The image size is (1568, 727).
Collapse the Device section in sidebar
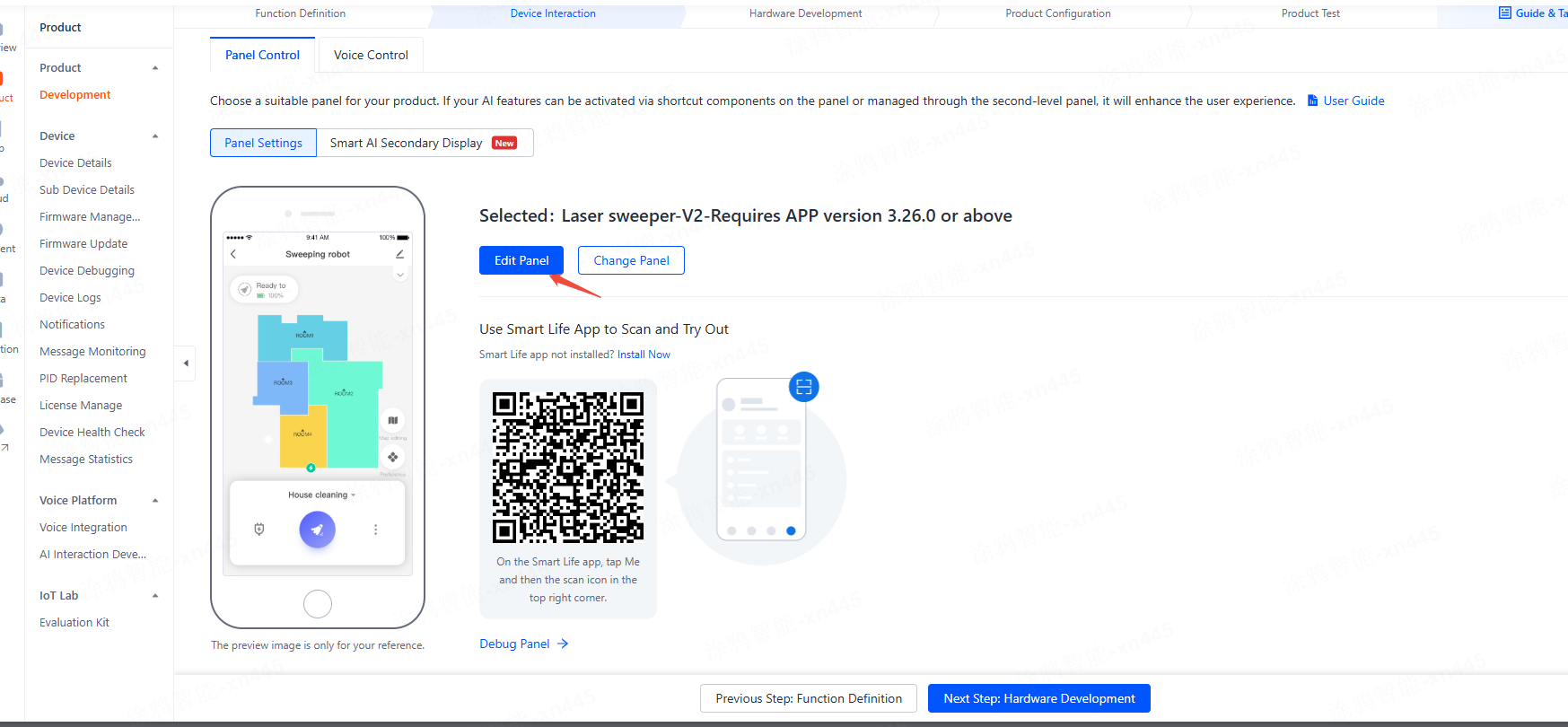click(155, 136)
